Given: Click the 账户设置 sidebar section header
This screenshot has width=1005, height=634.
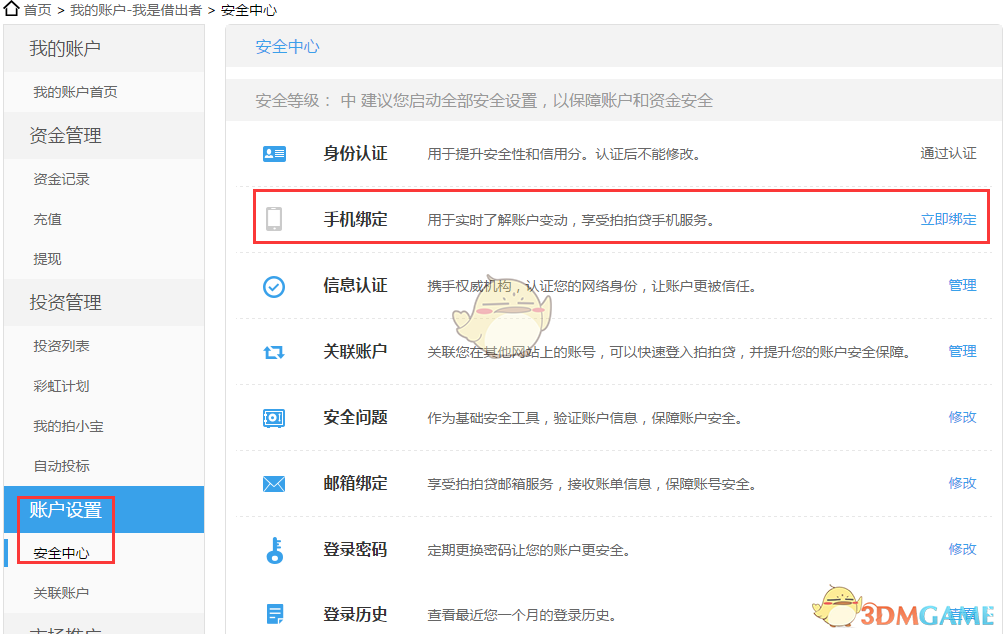Looking at the screenshot, I should (104, 510).
